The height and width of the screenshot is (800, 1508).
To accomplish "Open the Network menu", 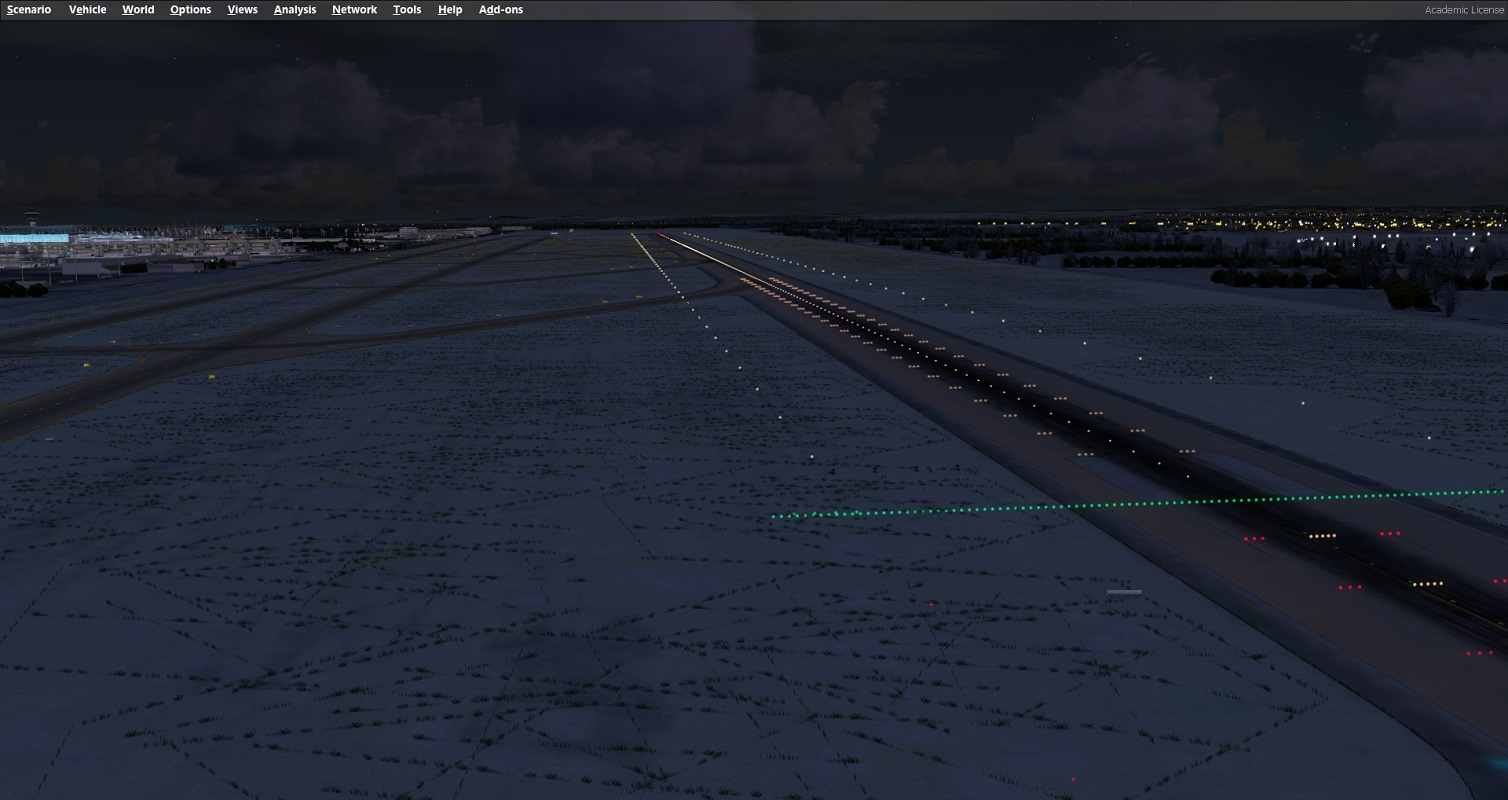I will 354,10.
